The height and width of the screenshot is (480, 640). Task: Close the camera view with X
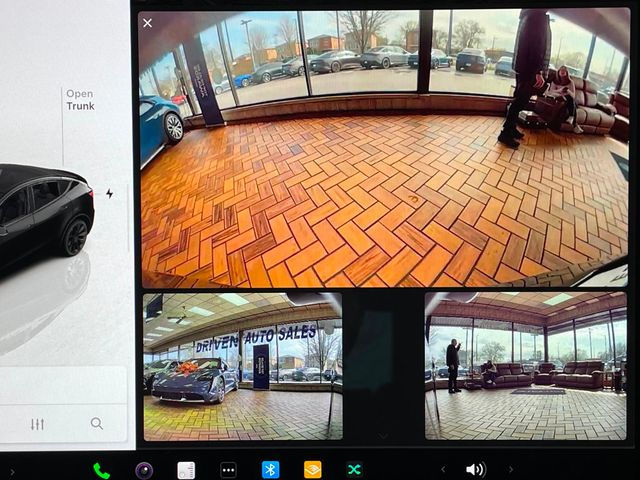coord(148,23)
